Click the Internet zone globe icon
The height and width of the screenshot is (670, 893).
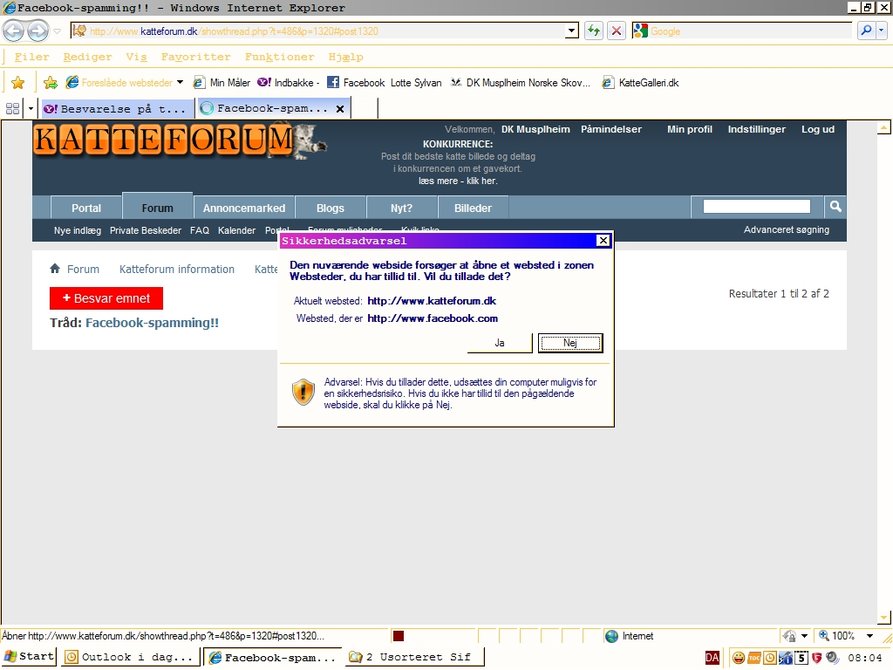tap(612, 636)
